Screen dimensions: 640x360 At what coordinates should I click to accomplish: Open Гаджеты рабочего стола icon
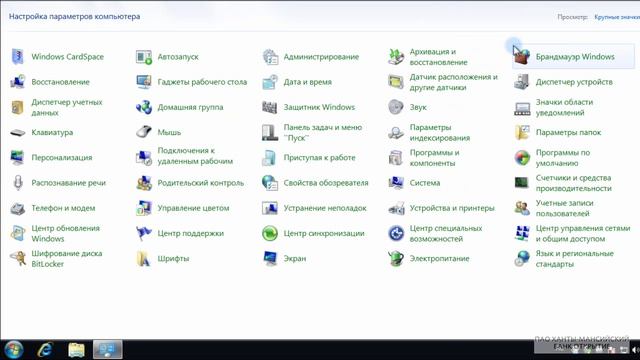[x=144, y=82]
